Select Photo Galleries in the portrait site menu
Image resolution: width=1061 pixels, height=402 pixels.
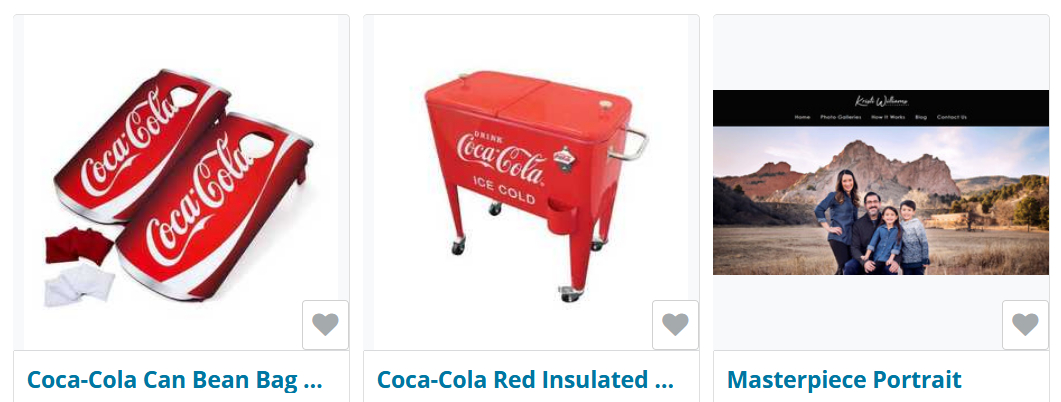point(840,117)
